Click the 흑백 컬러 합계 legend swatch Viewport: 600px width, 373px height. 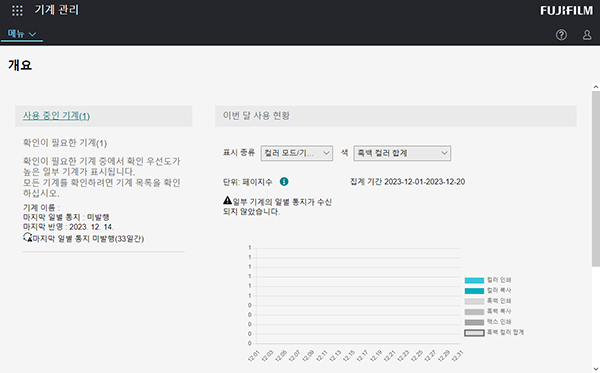tap(474, 333)
